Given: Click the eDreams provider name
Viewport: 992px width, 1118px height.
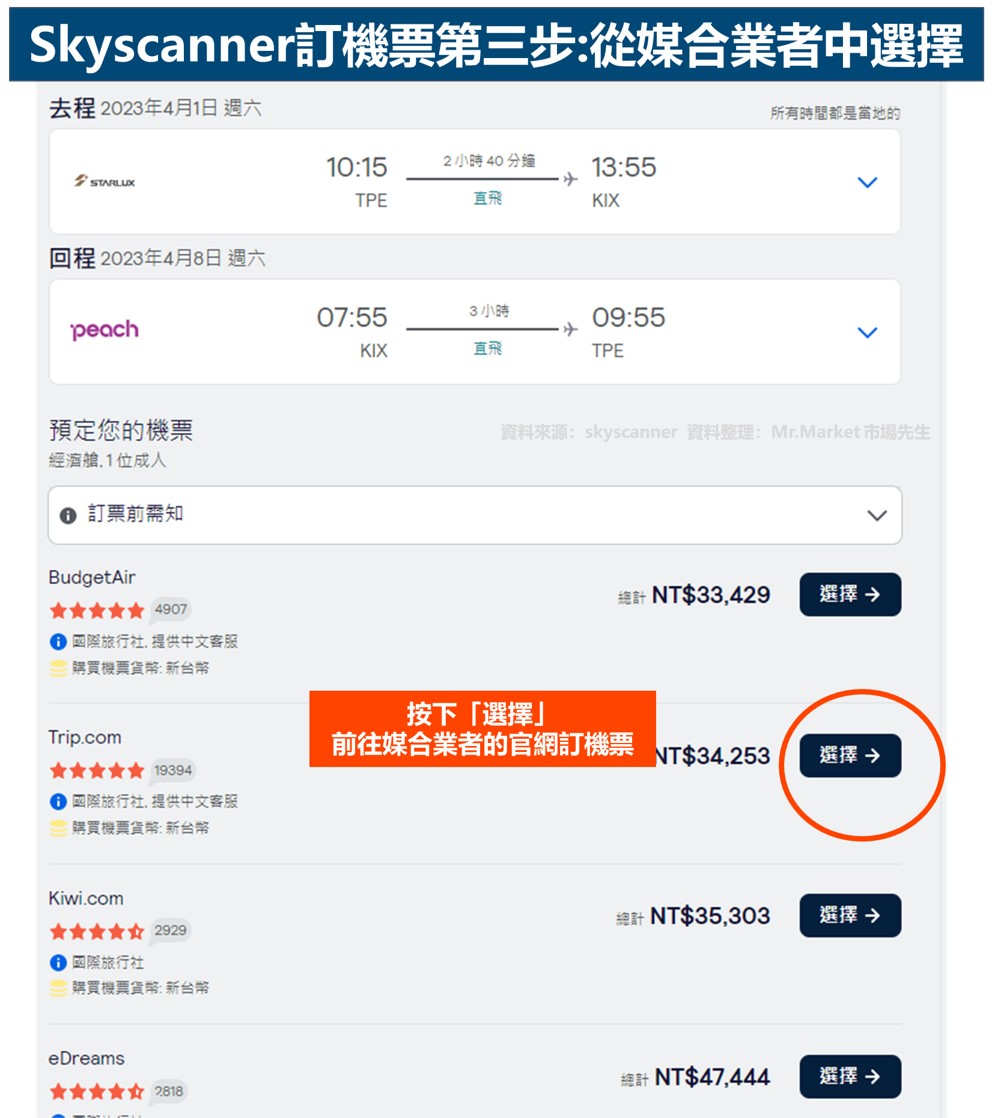Looking at the screenshot, I should (86, 1059).
